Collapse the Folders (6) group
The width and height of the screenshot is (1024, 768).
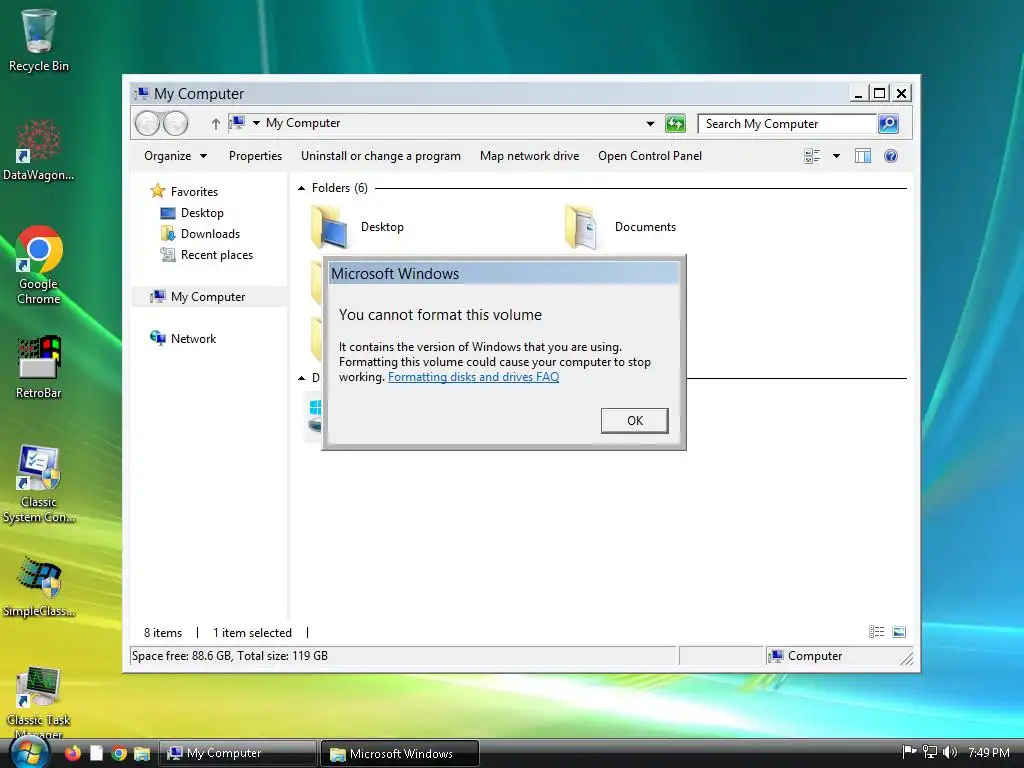(x=301, y=188)
